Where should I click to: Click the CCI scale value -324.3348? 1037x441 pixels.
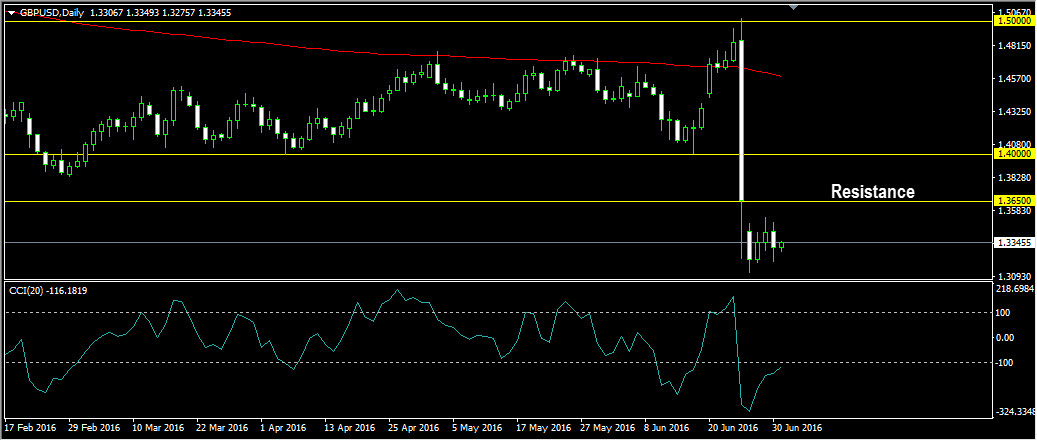pyautogui.click(x=1016, y=412)
